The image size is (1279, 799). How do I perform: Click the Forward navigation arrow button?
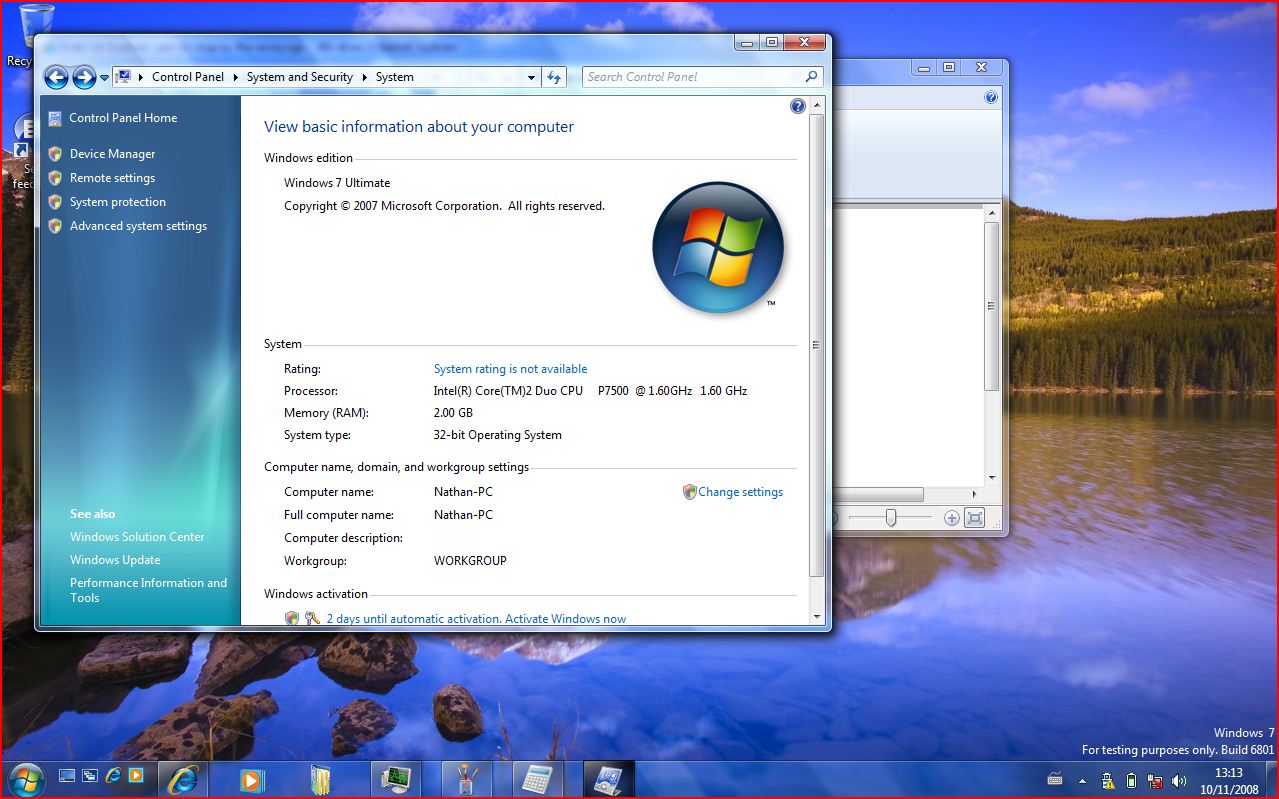pyautogui.click(x=84, y=77)
